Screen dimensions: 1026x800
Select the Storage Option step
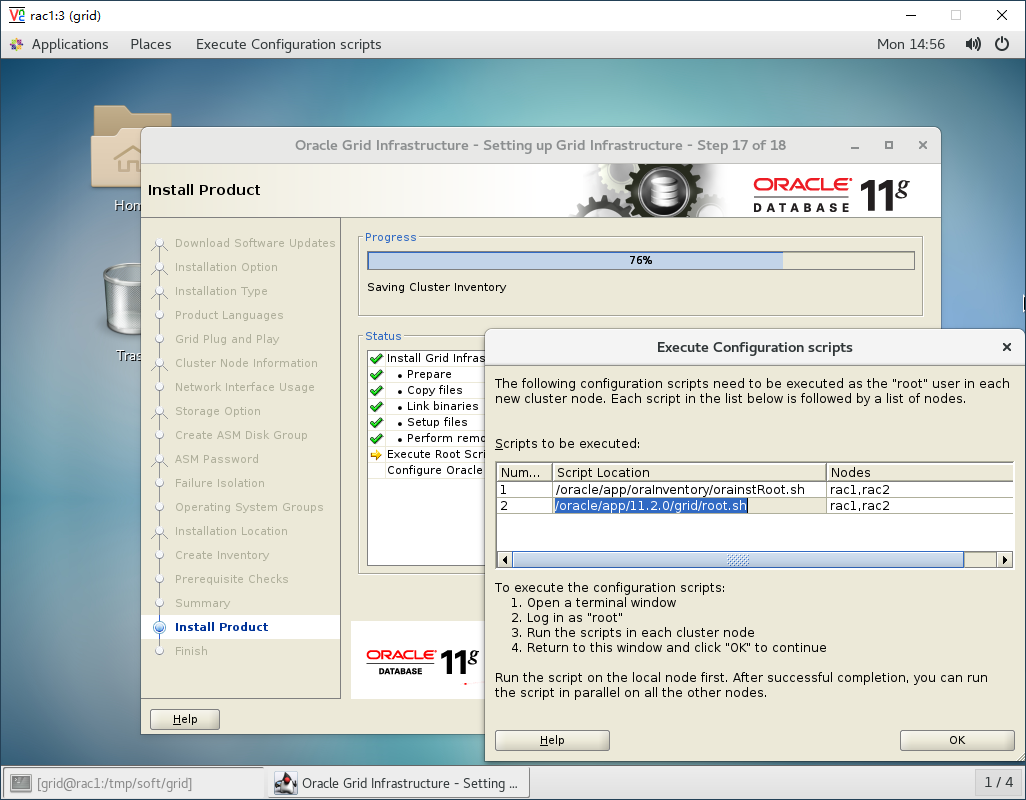click(x=217, y=411)
